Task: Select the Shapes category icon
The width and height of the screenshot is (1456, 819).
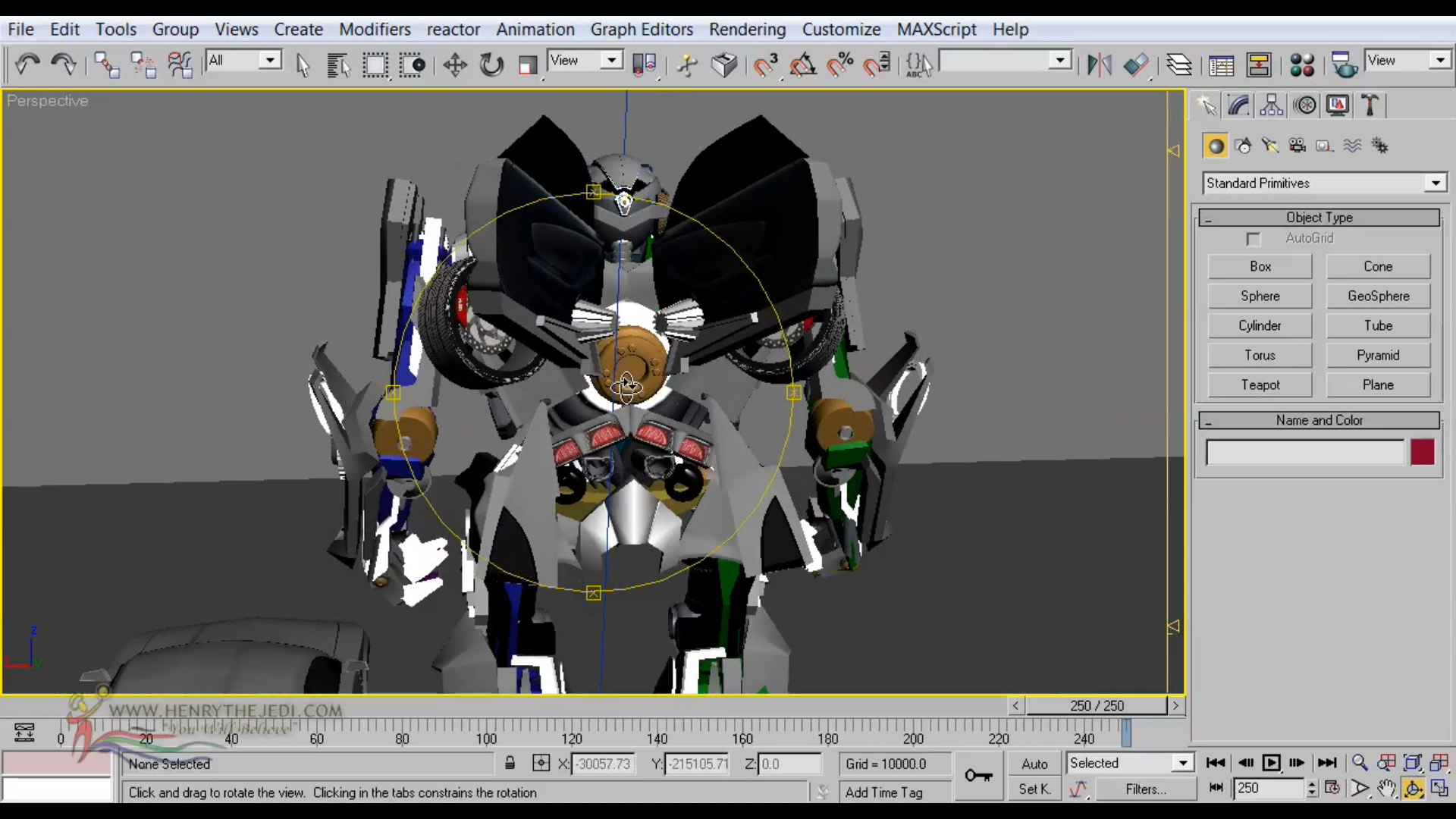Action: 1243,146
